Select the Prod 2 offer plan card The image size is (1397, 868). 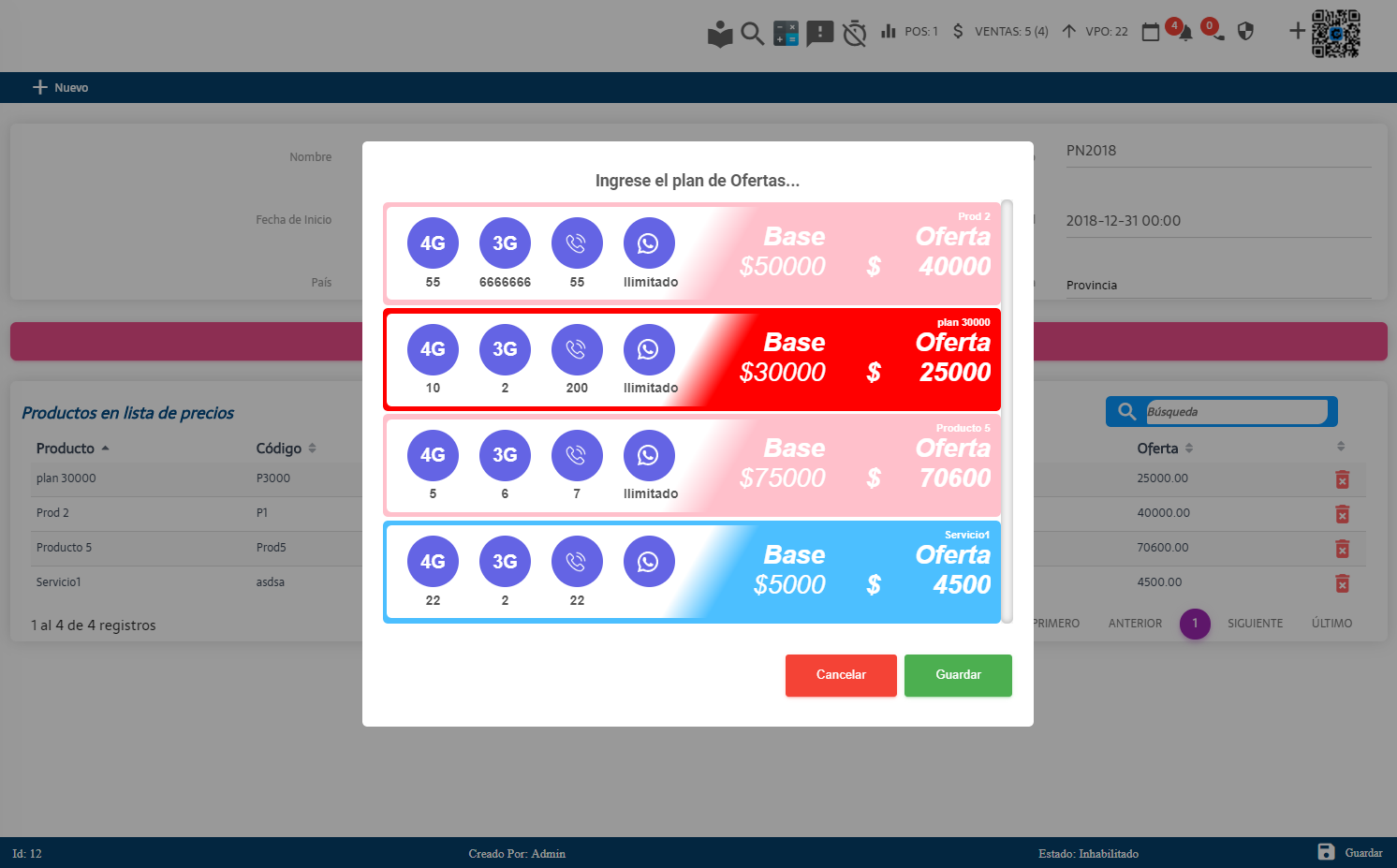pyautogui.click(x=692, y=253)
